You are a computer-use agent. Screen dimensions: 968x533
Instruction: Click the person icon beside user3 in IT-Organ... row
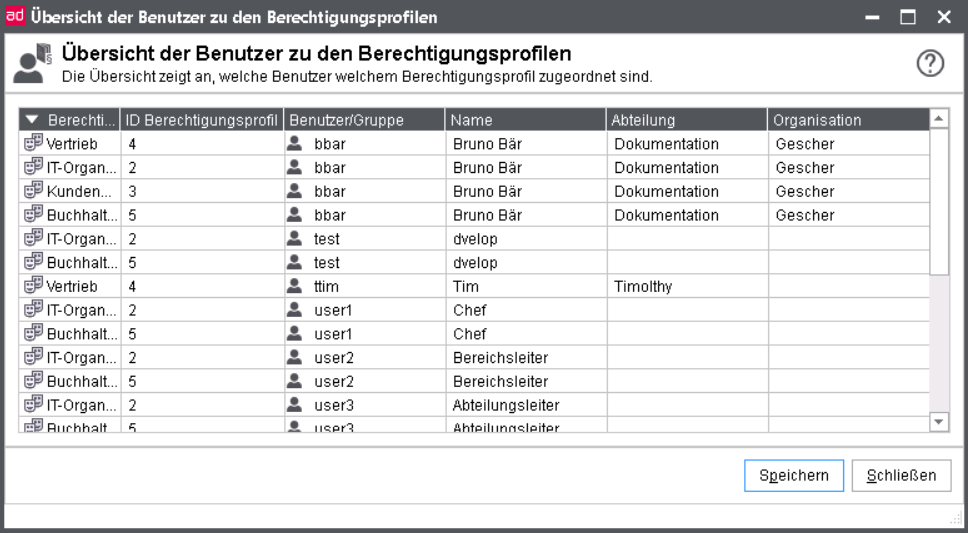tap(295, 405)
